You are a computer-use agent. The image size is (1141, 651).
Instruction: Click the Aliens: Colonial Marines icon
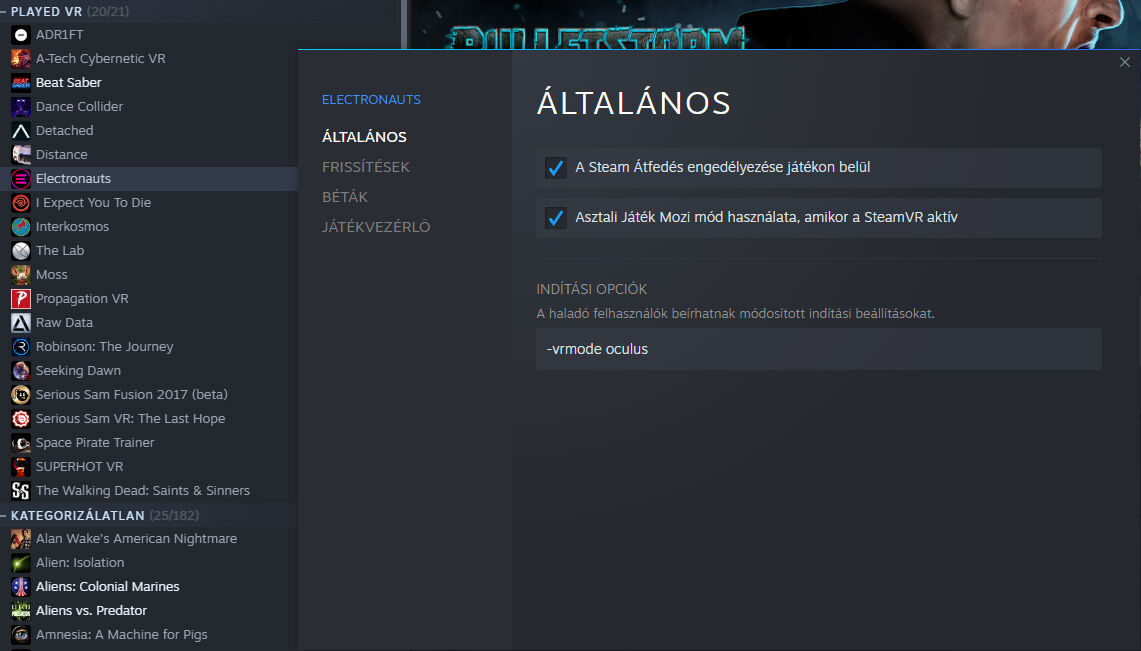point(20,587)
